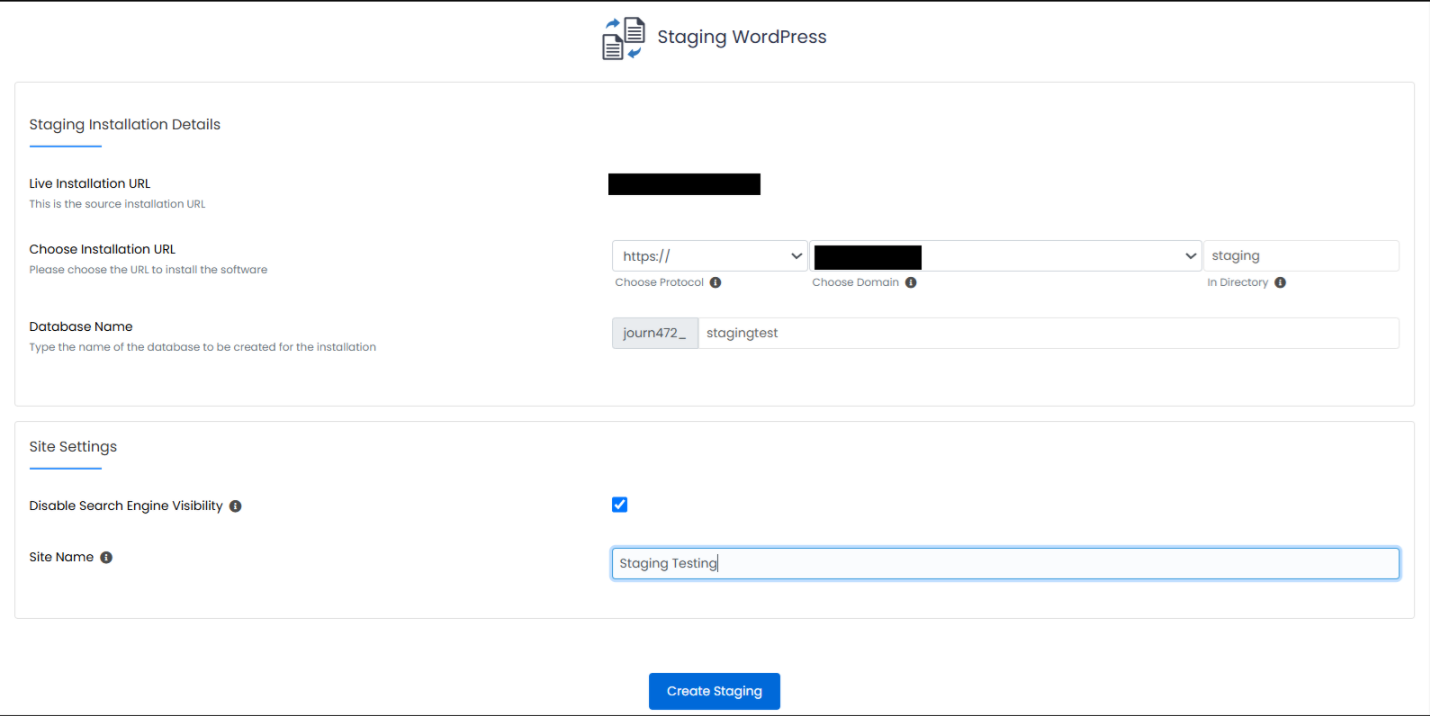
Task: Click the journ472_ database prefix
Action: tap(655, 333)
